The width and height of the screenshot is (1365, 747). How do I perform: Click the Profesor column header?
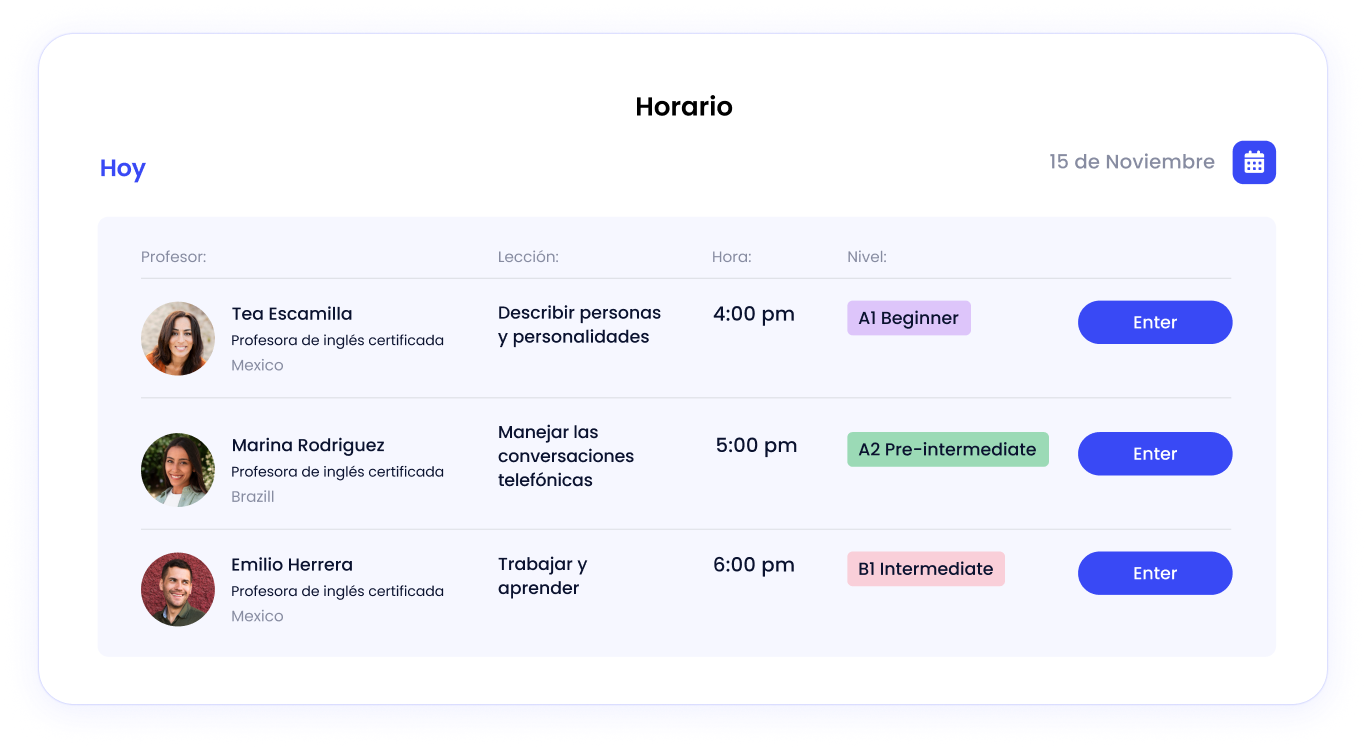coord(174,257)
